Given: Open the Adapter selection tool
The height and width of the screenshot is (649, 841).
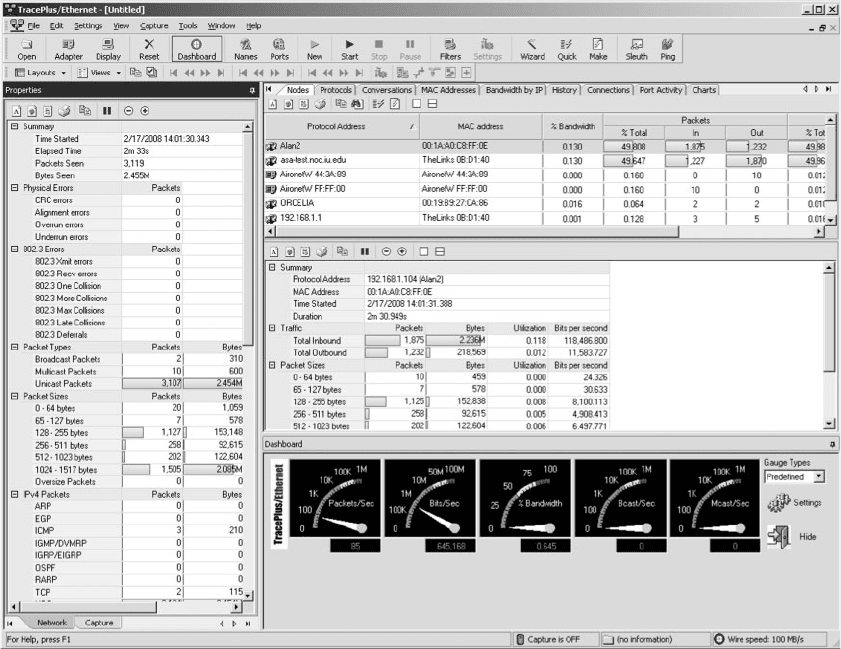Looking at the screenshot, I should [x=68, y=49].
